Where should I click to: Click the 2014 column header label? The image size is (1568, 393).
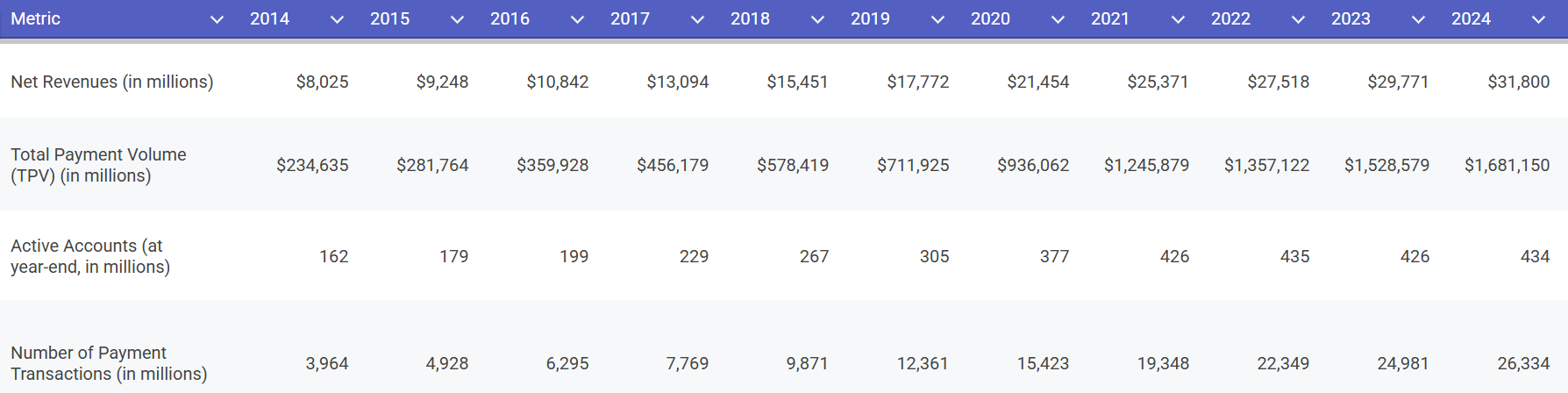pos(269,18)
